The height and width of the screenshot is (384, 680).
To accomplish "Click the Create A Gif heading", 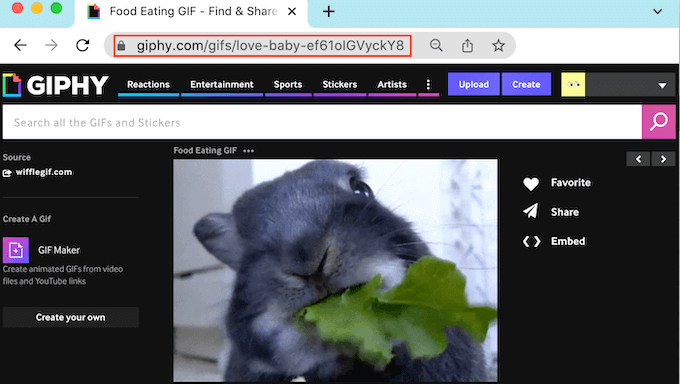I will click(x=27, y=219).
